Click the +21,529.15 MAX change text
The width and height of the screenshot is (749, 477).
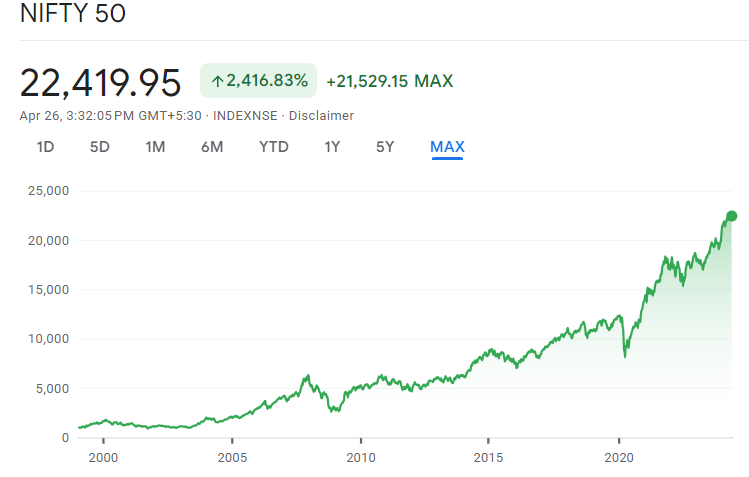[x=390, y=80]
